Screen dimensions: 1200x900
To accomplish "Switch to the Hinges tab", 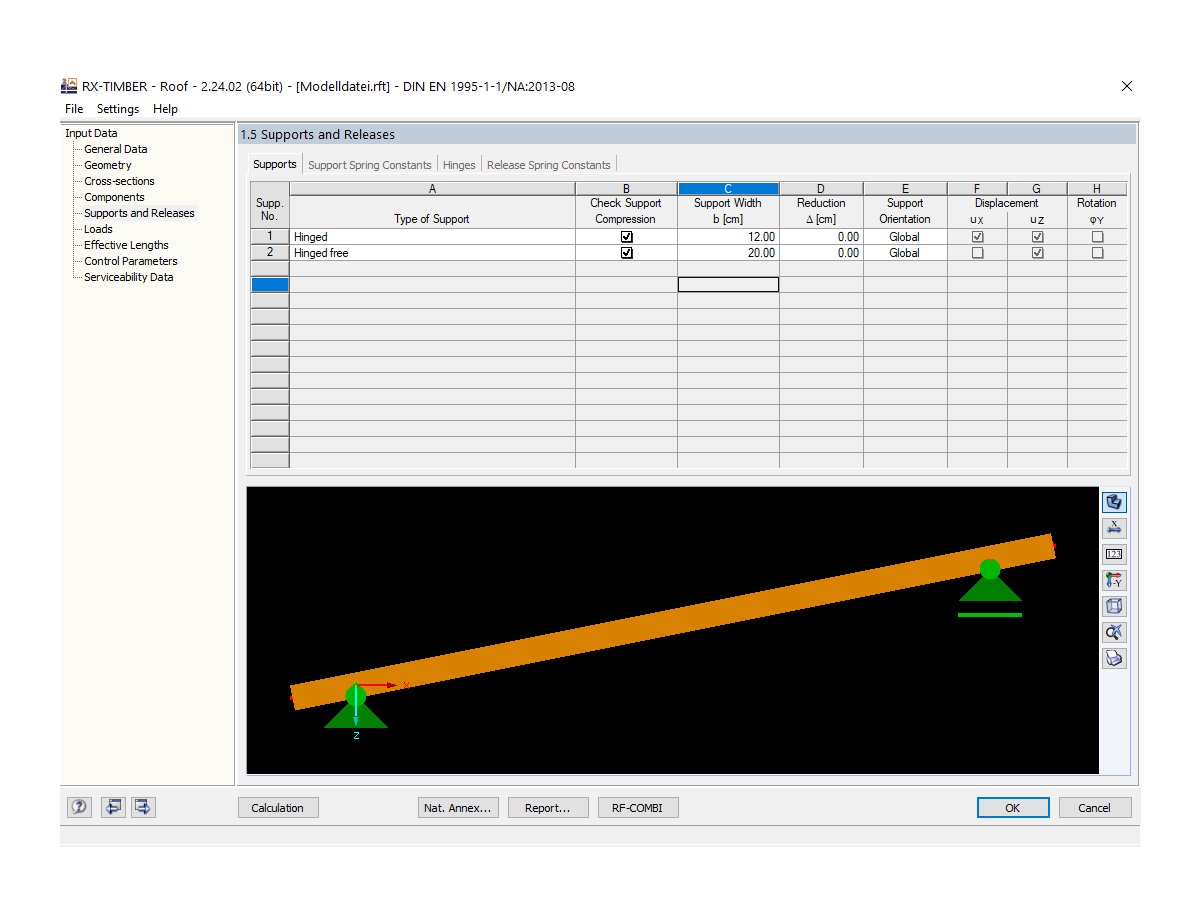I will [459, 165].
